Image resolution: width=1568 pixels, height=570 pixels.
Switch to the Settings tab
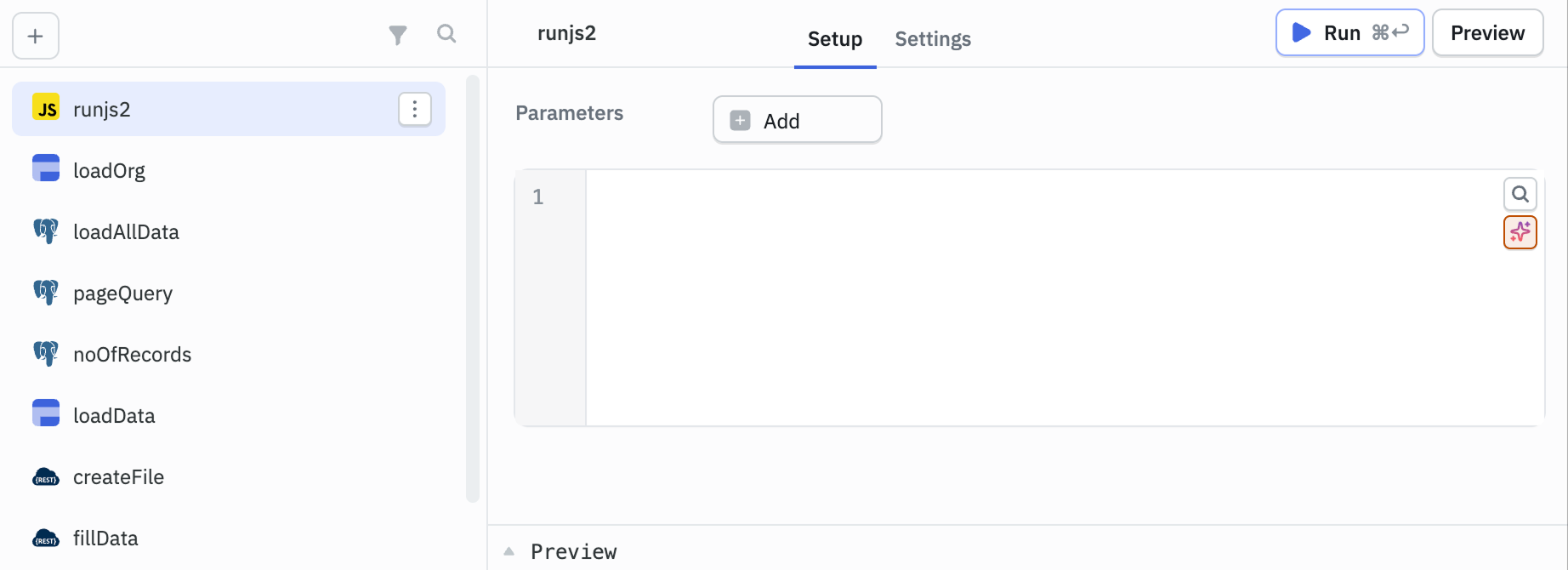tap(933, 39)
